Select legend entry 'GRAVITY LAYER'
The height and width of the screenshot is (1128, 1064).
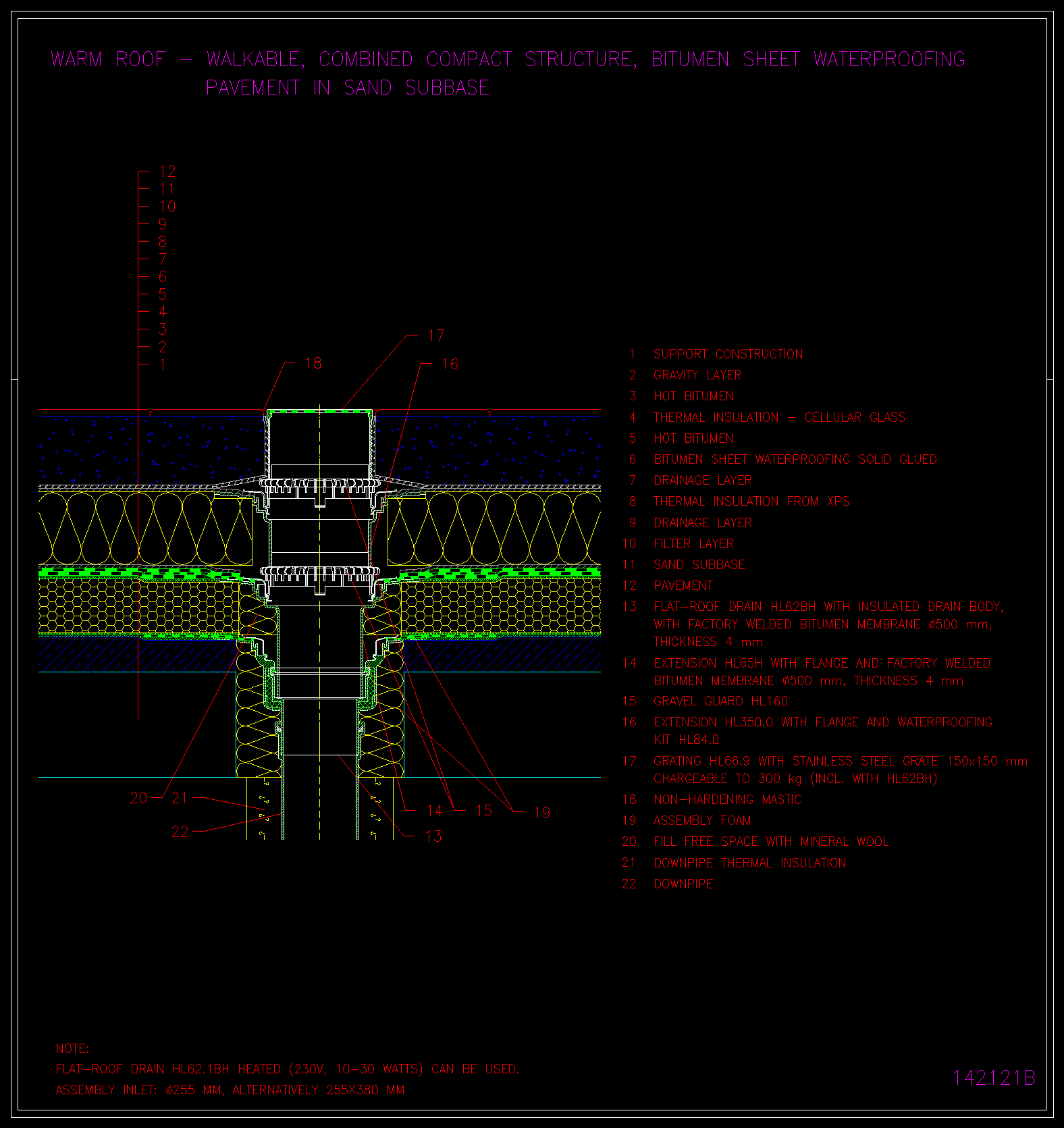pos(697,375)
